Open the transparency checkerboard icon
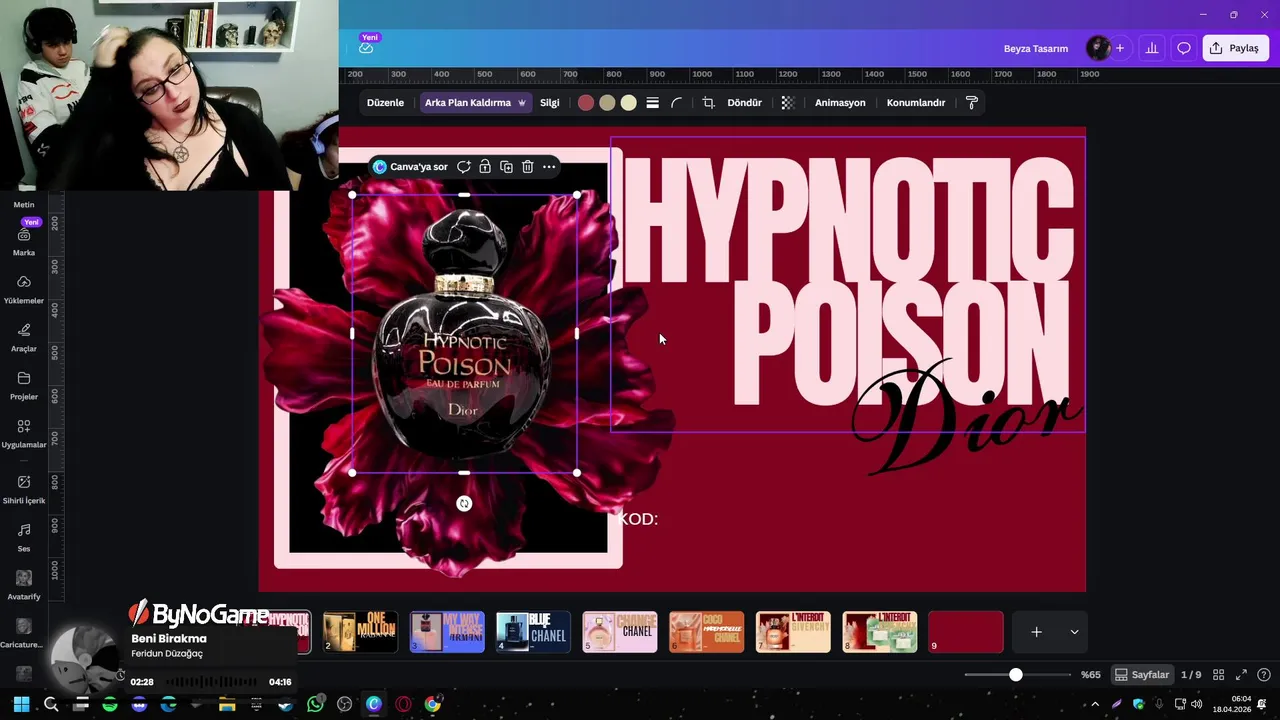Viewport: 1280px width, 720px height. click(788, 103)
